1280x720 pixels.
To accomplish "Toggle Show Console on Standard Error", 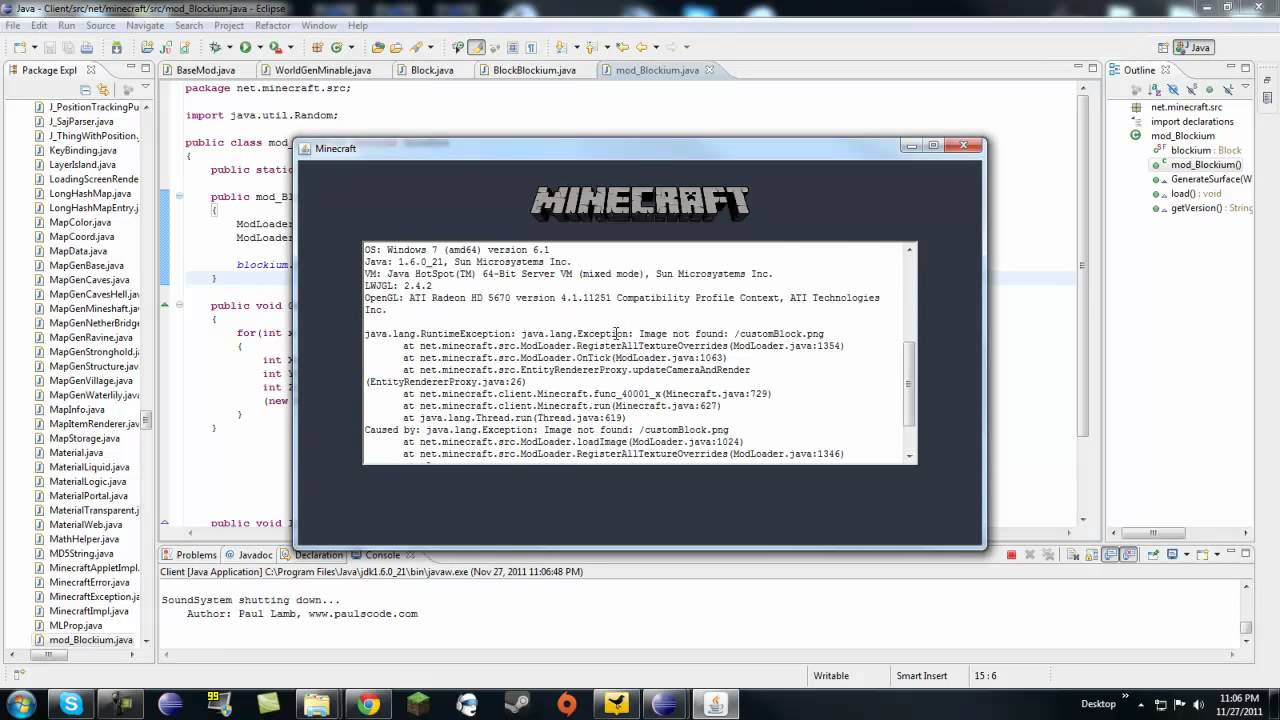I will coord(1129,554).
